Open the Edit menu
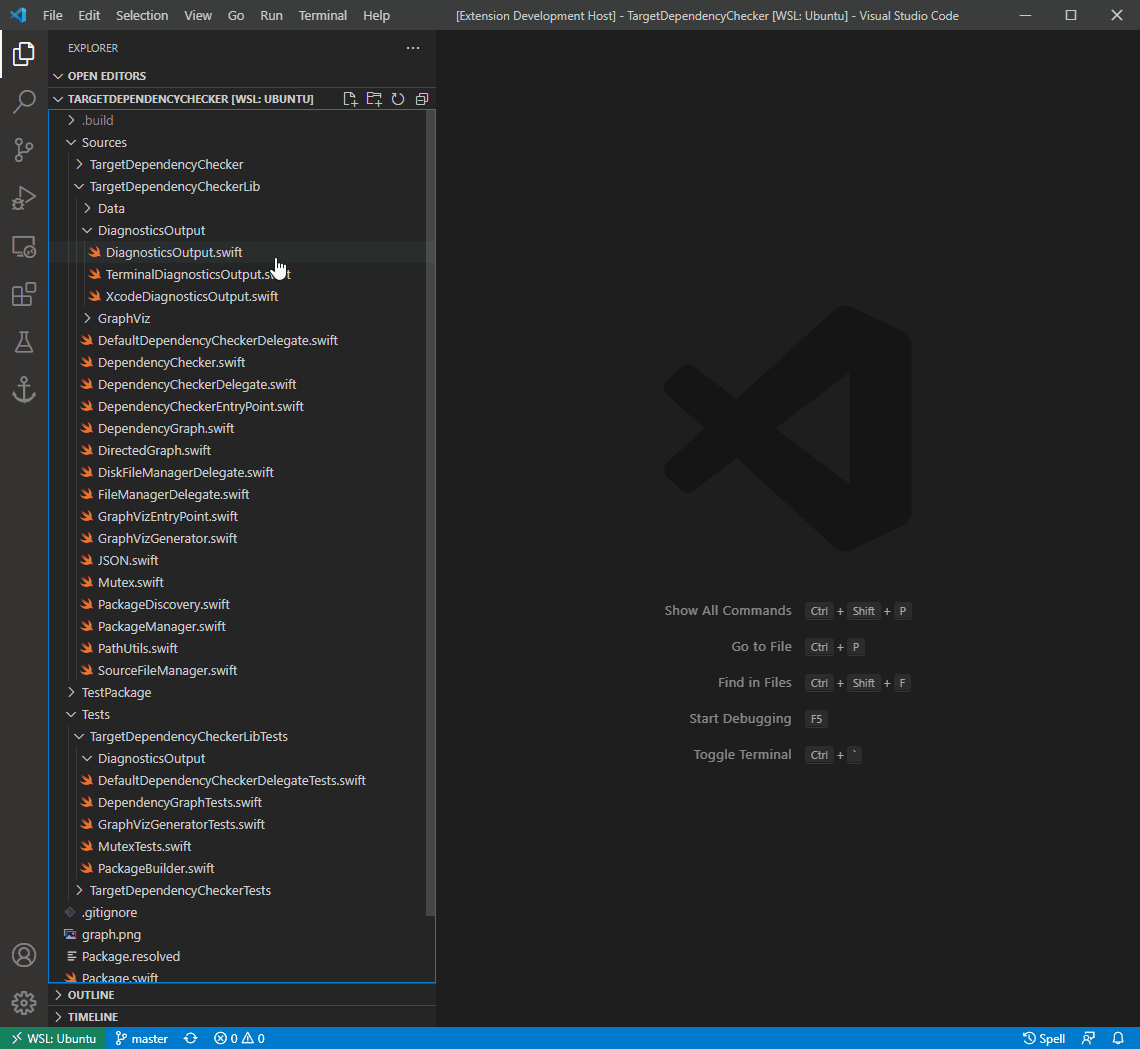Image resolution: width=1140 pixels, height=1049 pixels. [89, 15]
